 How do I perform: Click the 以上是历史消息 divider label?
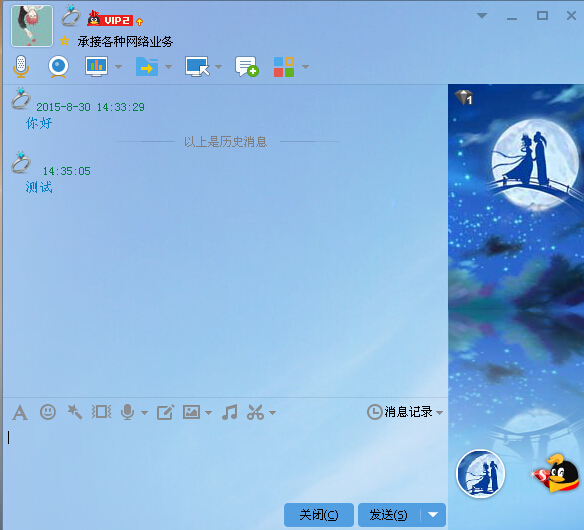225,142
